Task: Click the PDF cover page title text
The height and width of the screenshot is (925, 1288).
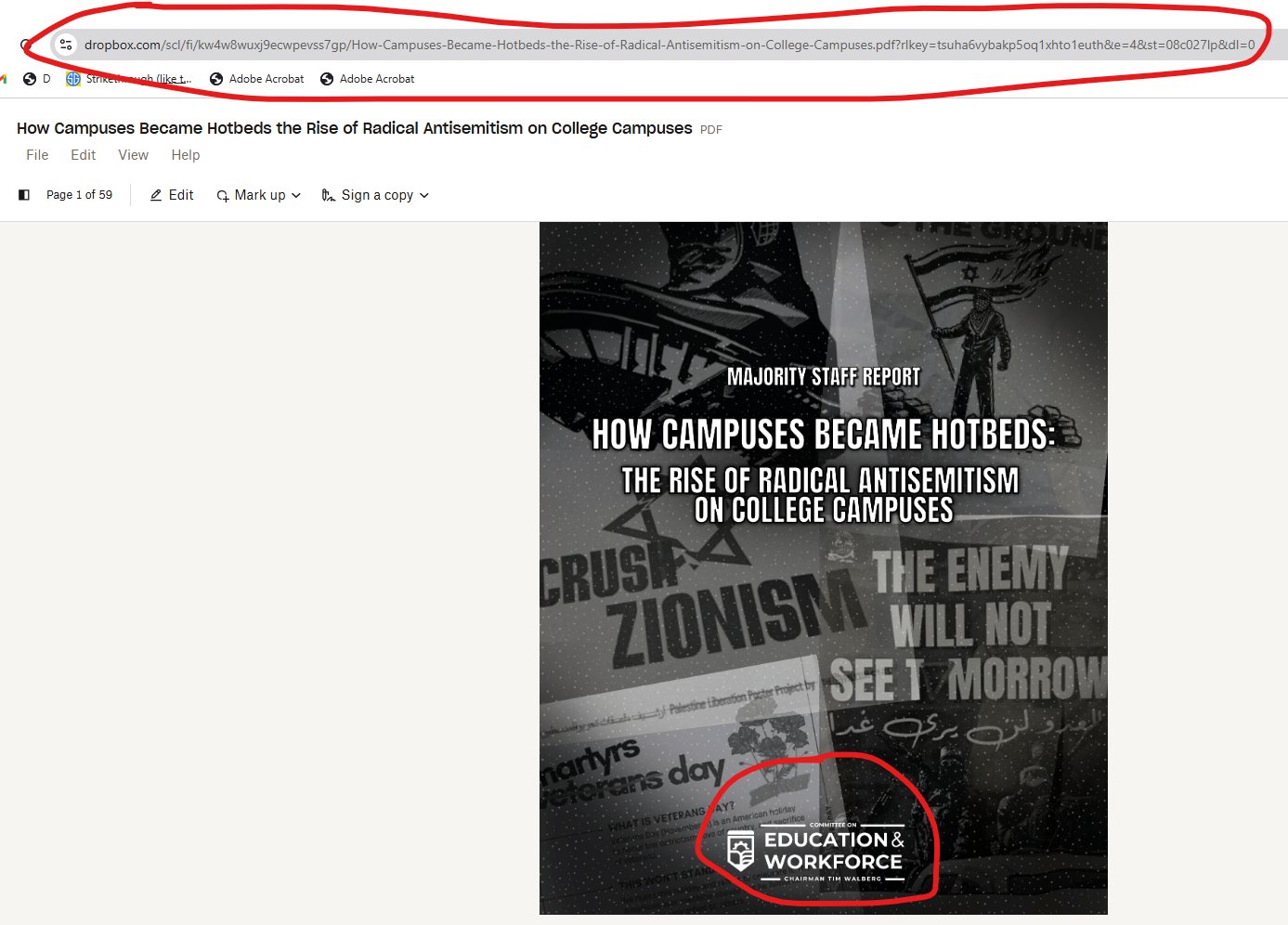Action: (x=823, y=435)
